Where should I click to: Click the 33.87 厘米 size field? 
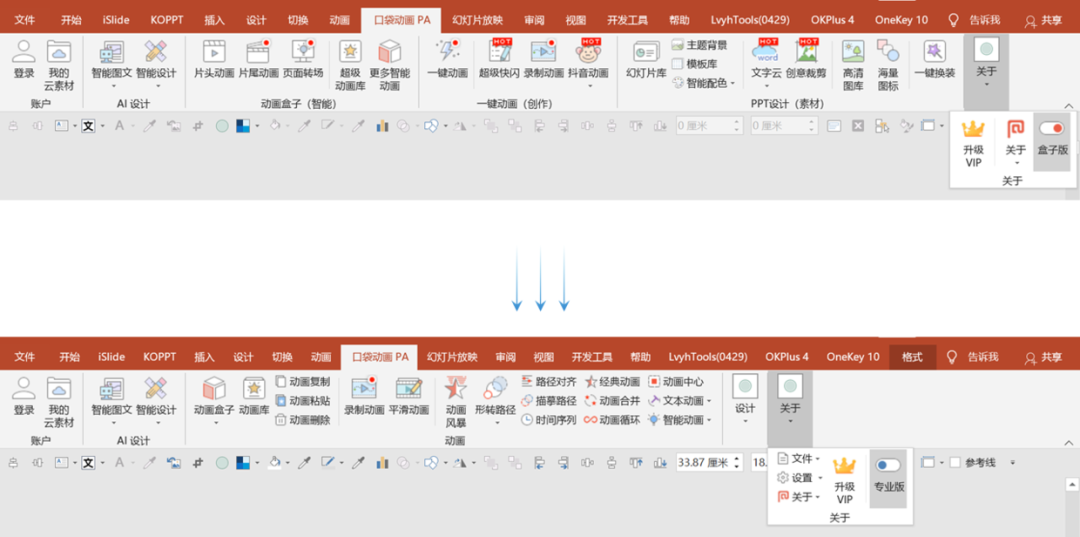pos(704,463)
